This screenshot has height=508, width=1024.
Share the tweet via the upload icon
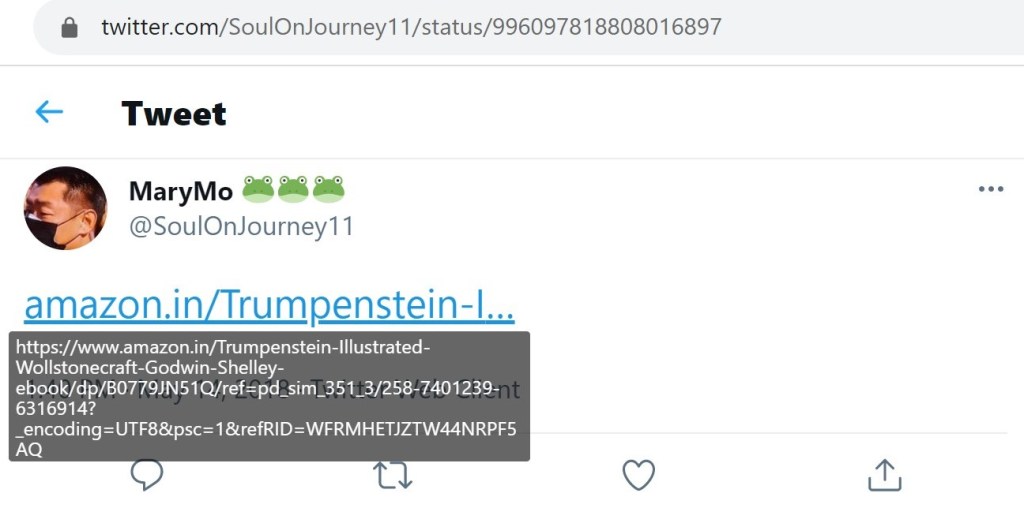coord(884,475)
